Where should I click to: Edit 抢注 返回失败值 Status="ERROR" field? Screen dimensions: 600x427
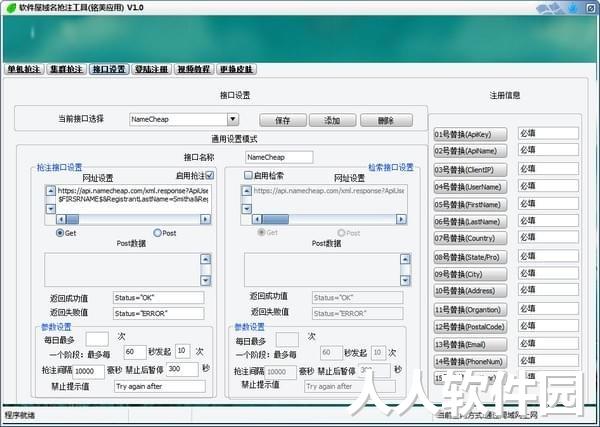(x=158, y=313)
